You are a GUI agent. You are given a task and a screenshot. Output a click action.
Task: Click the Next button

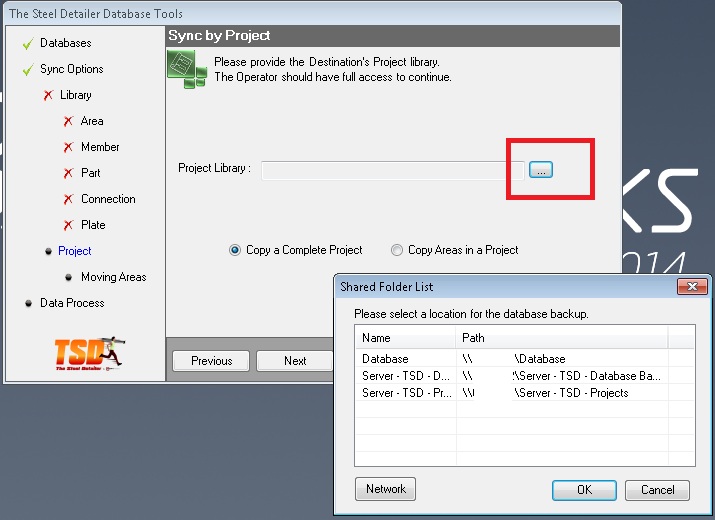pyautogui.click(x=295, y=361)
